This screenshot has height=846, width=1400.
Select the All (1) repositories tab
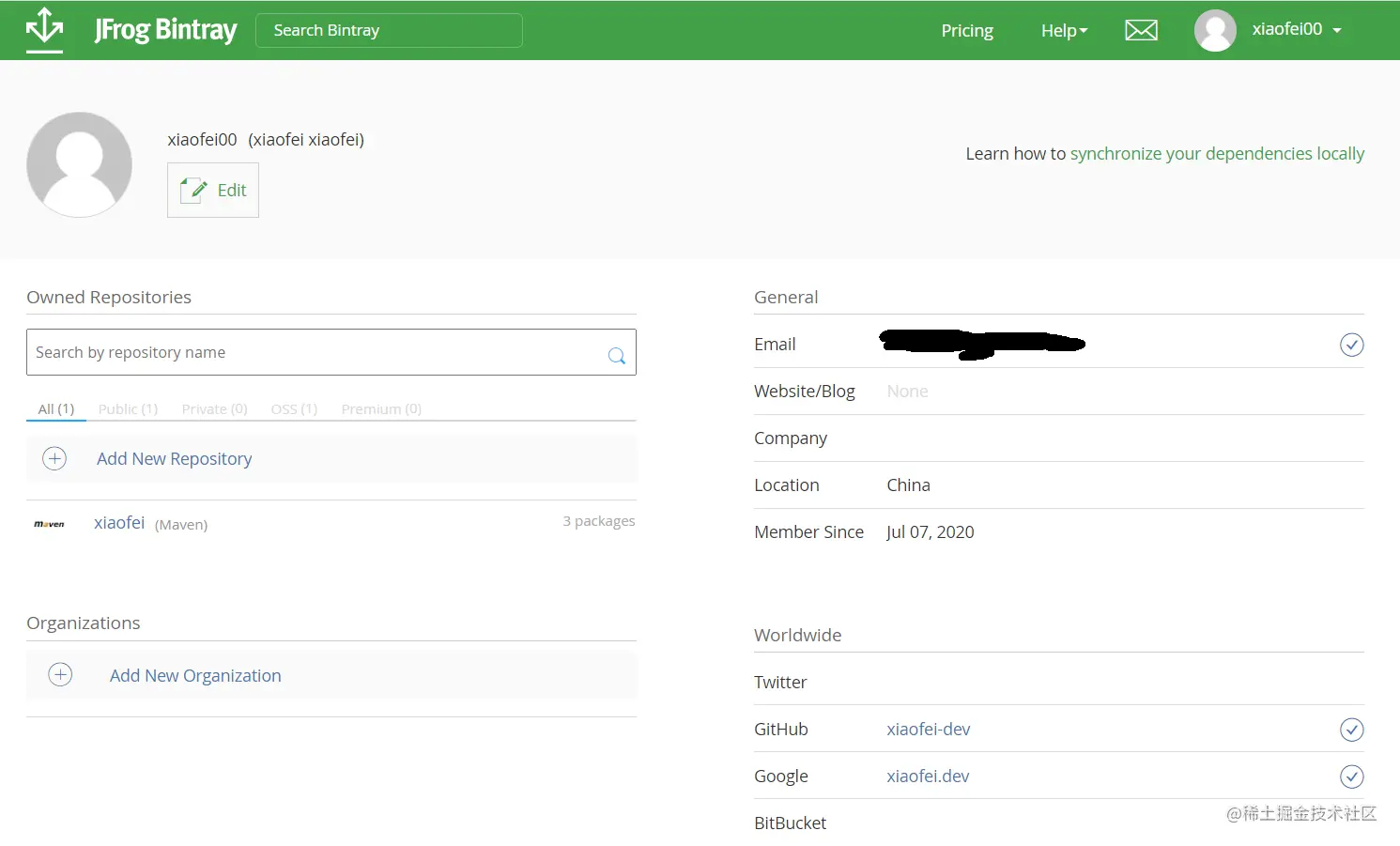coord(56,408)
